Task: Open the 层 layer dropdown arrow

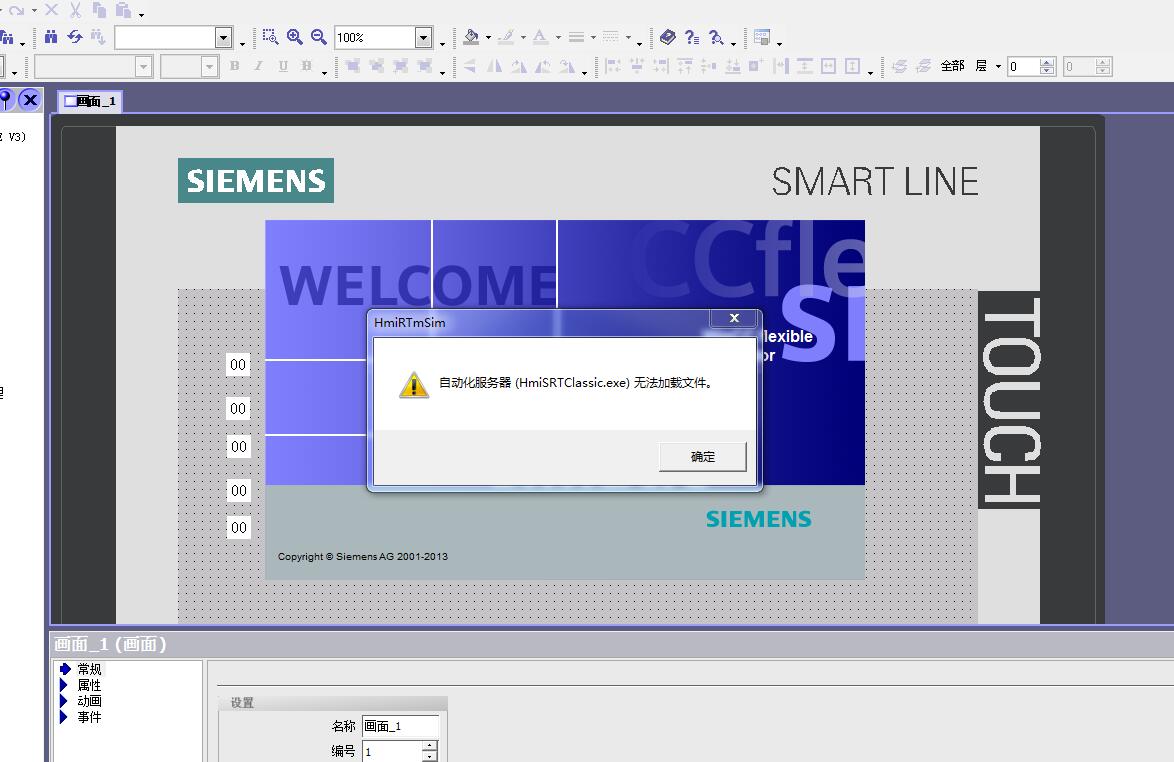Action: pyautogui.click(x=998, y=67)
